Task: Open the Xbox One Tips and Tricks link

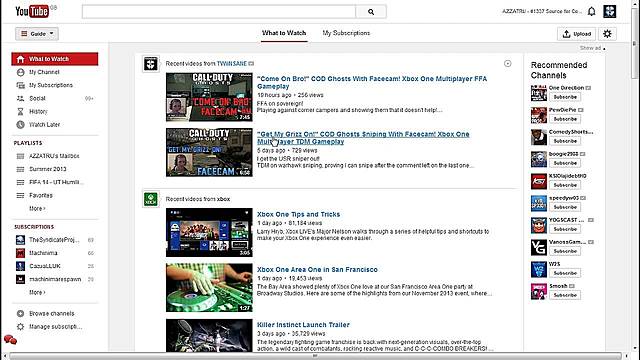Action: [x=298, y=214]
